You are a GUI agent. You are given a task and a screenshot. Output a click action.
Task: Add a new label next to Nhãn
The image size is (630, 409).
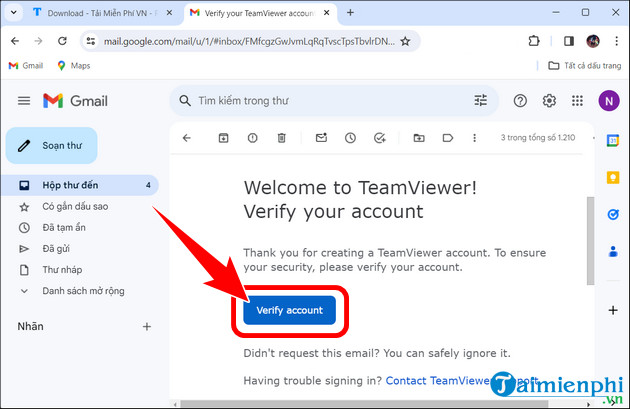147,327
